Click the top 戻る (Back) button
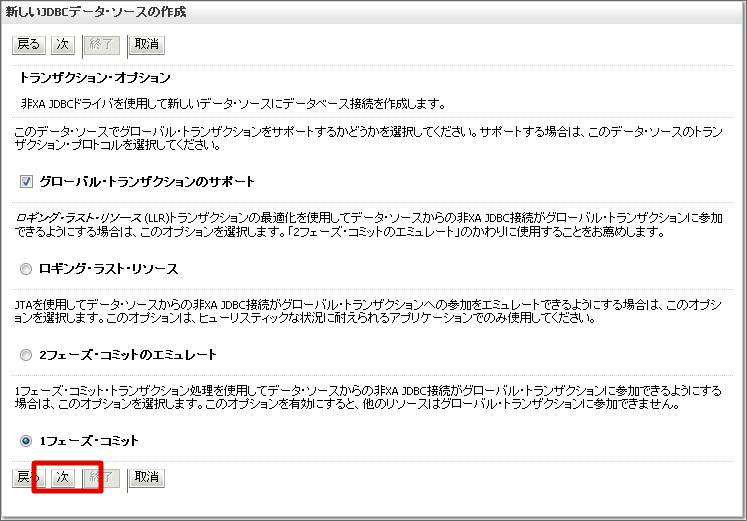Screen dimensions: 747x521 click(29, 45)
